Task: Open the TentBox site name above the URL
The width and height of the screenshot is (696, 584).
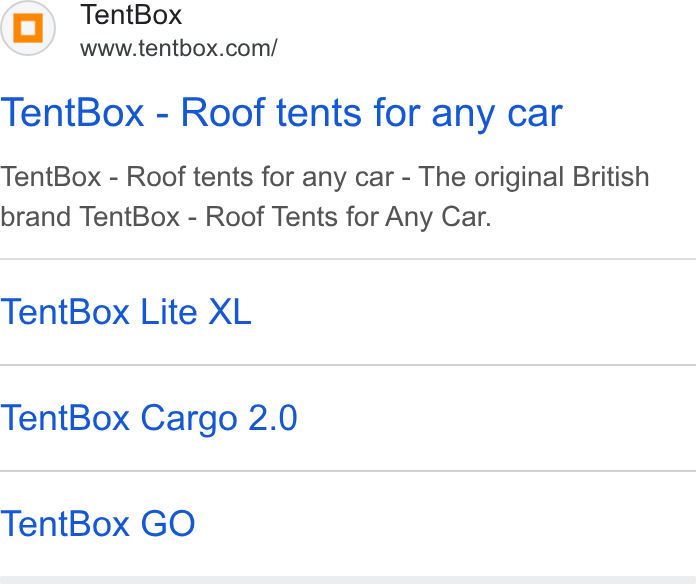Action: 131,15
